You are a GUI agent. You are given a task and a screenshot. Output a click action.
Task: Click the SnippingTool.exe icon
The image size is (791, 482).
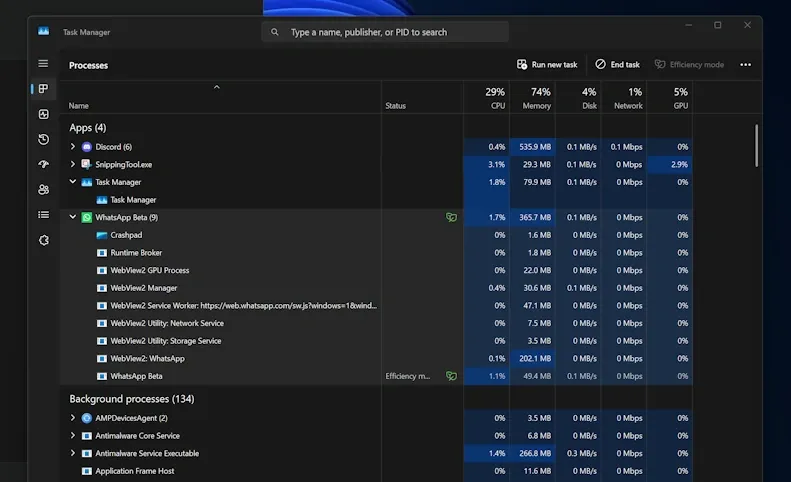click(x=87, y=165)
